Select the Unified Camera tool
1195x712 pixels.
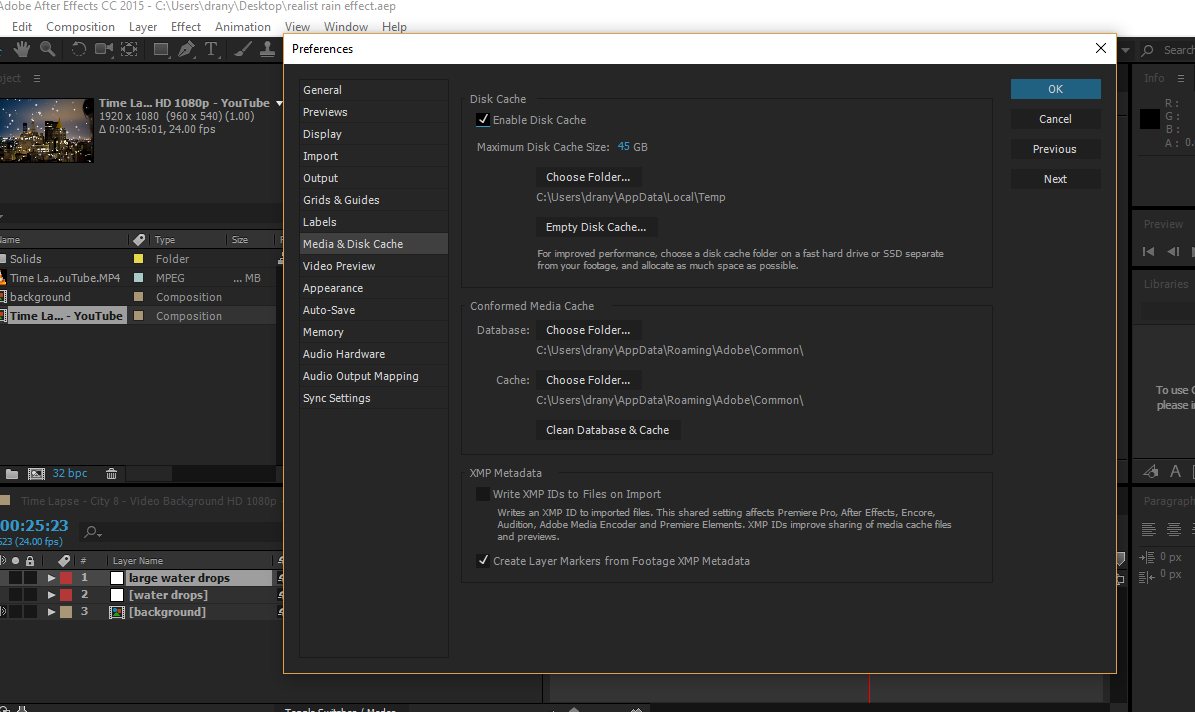point(104,48)
